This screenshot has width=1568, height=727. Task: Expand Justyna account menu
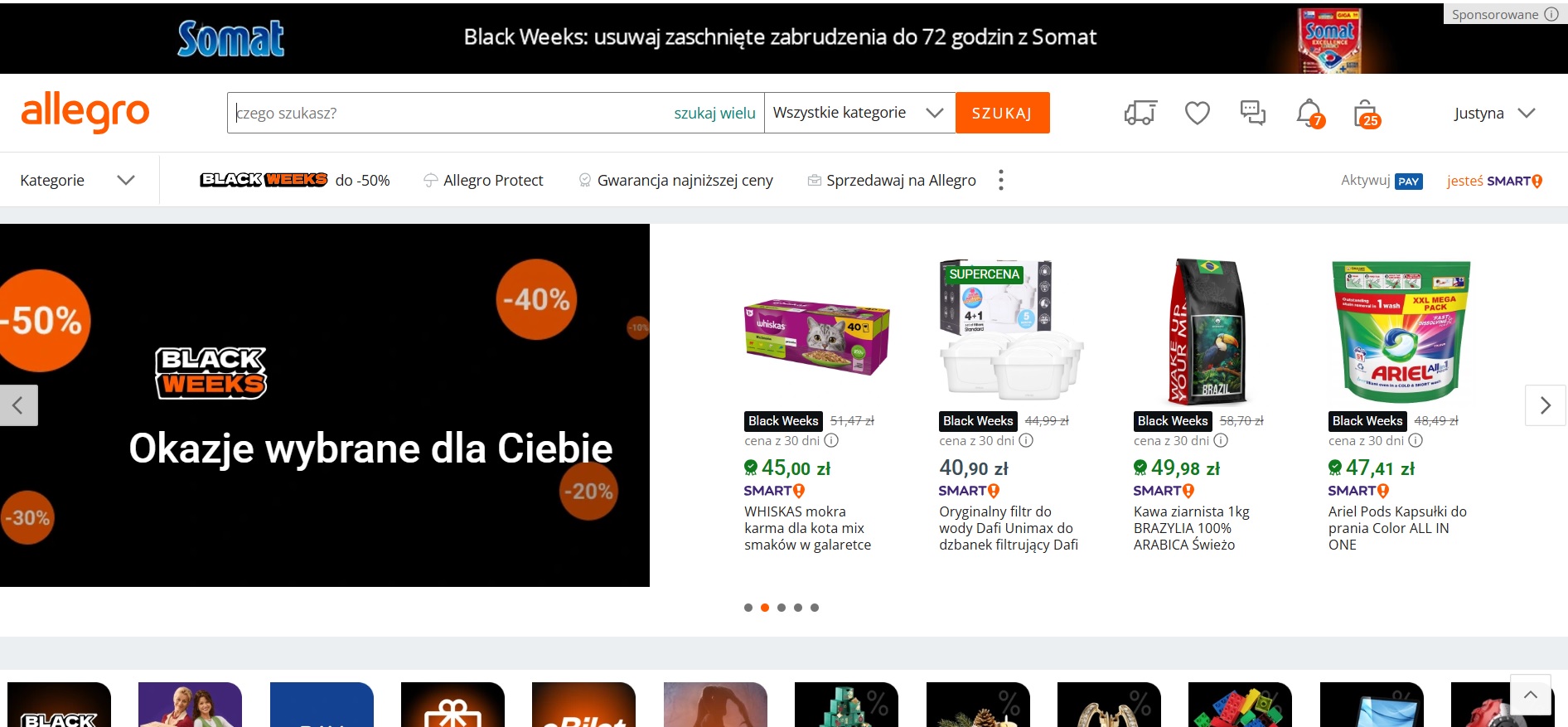tap(1494, 114)
